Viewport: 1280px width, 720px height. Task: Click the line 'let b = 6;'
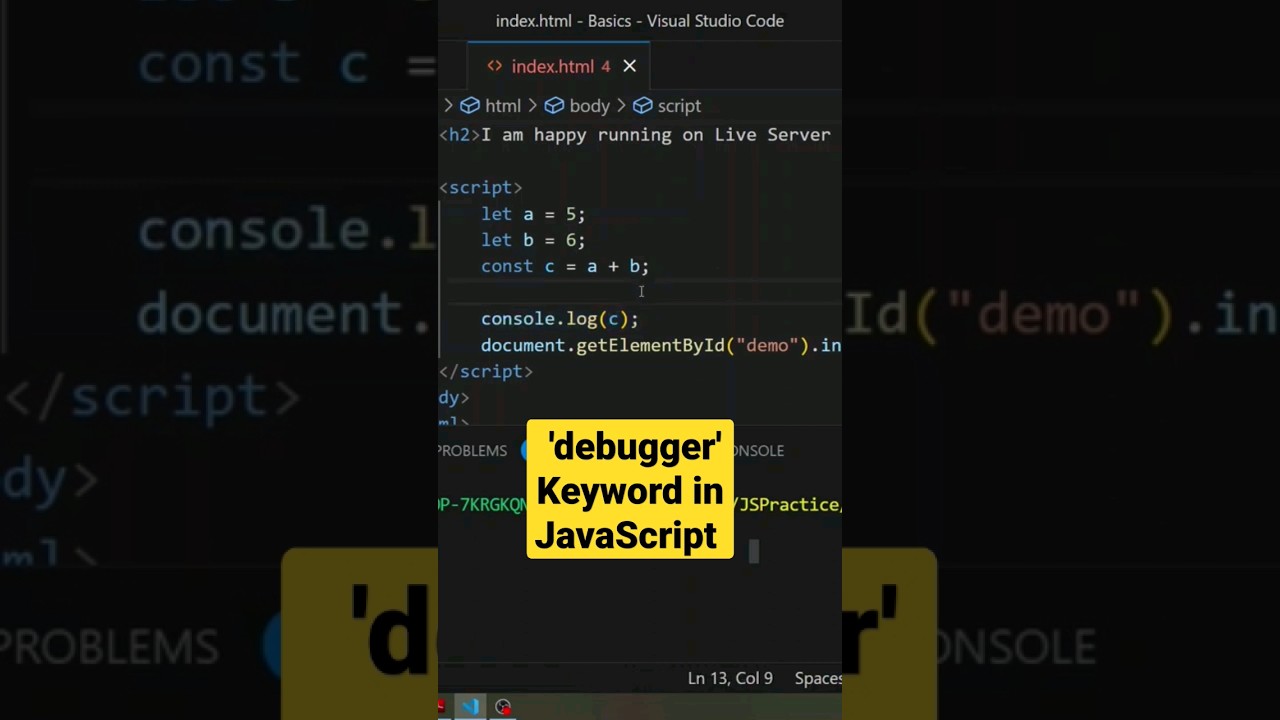click(533, 240)
